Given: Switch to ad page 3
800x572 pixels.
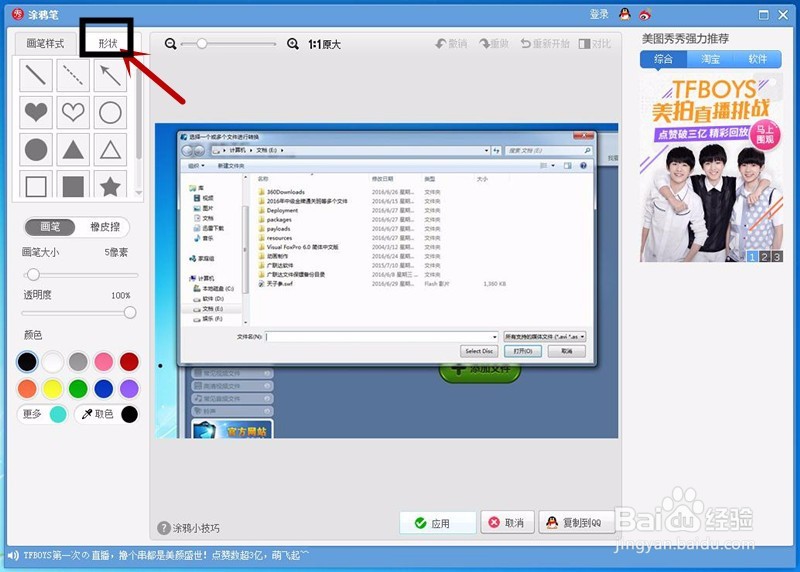Looking at the screenshot, I should pos(777,257).
